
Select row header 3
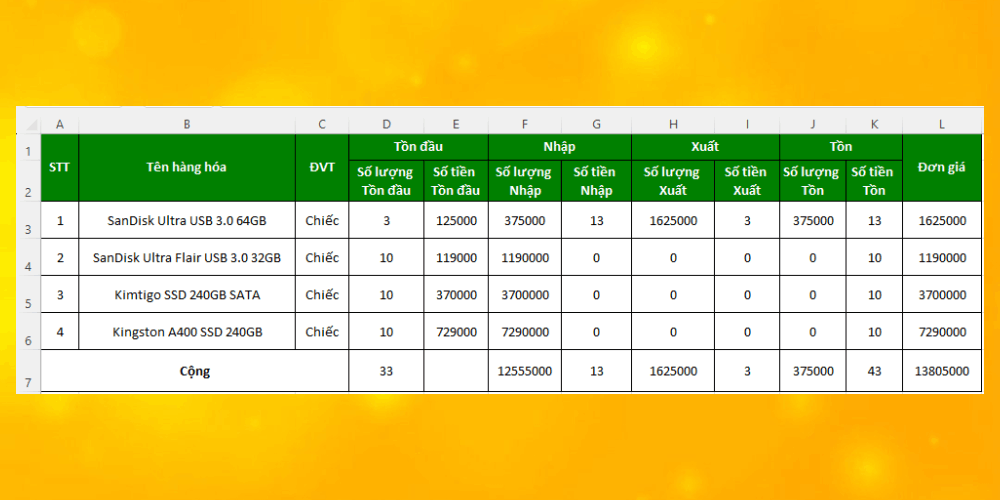click(28, 221)
